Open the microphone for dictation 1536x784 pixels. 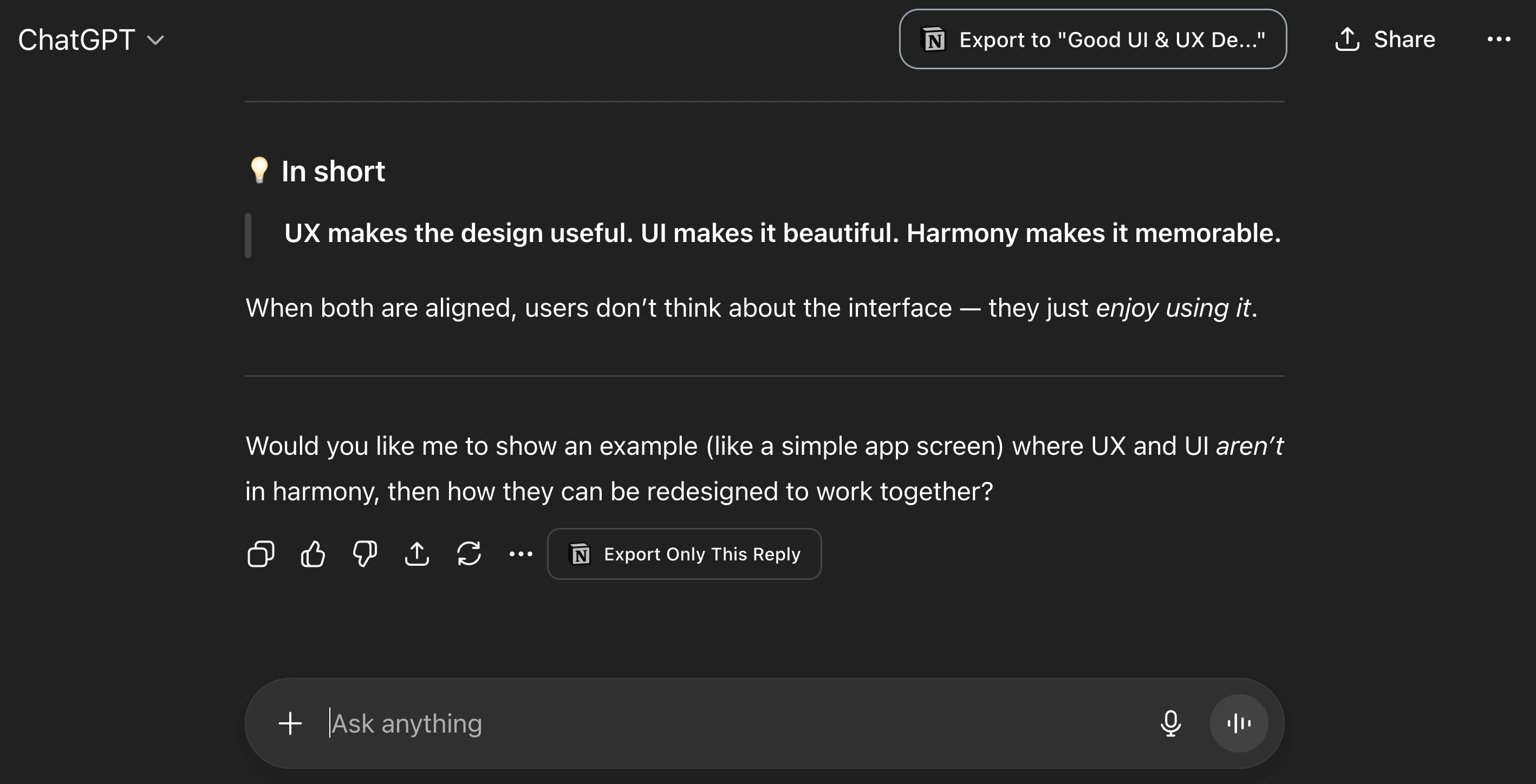coord(1171,723)
